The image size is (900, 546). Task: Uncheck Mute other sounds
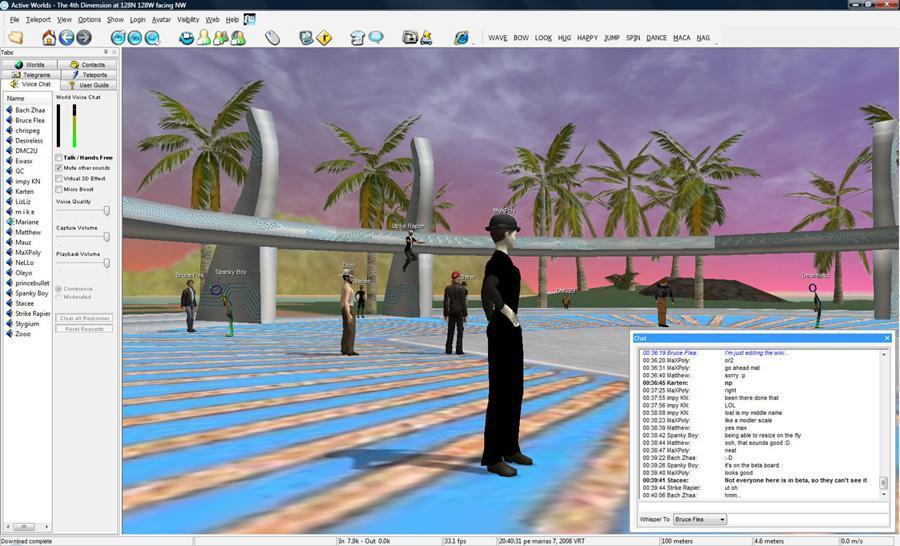tap(59, 168)
